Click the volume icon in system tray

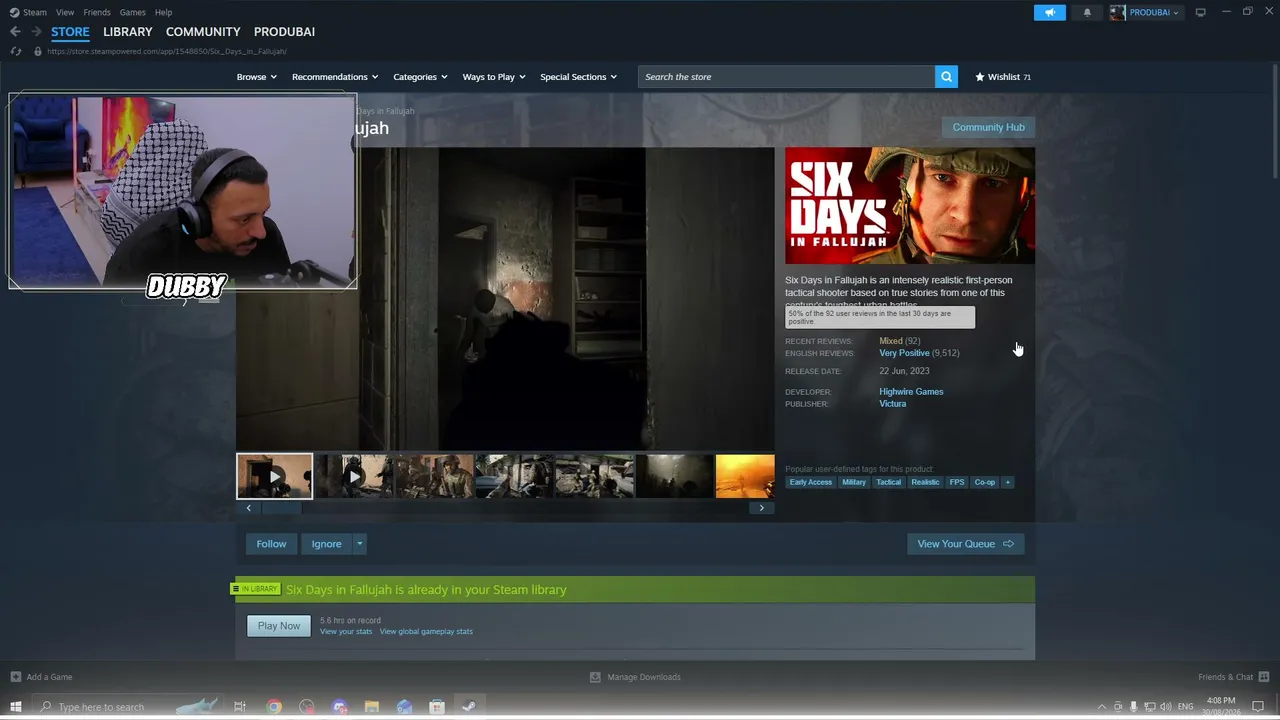click(1165, 707)
